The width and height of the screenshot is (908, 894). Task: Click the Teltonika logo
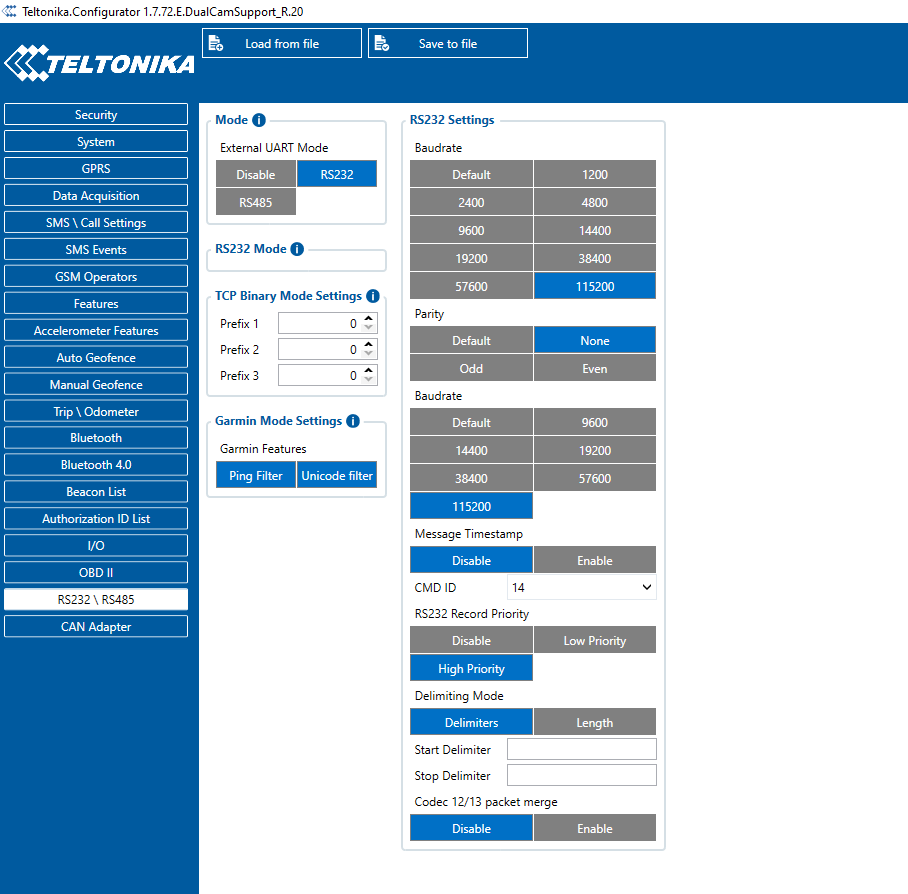pyautogui.click(x=100, y=63)
